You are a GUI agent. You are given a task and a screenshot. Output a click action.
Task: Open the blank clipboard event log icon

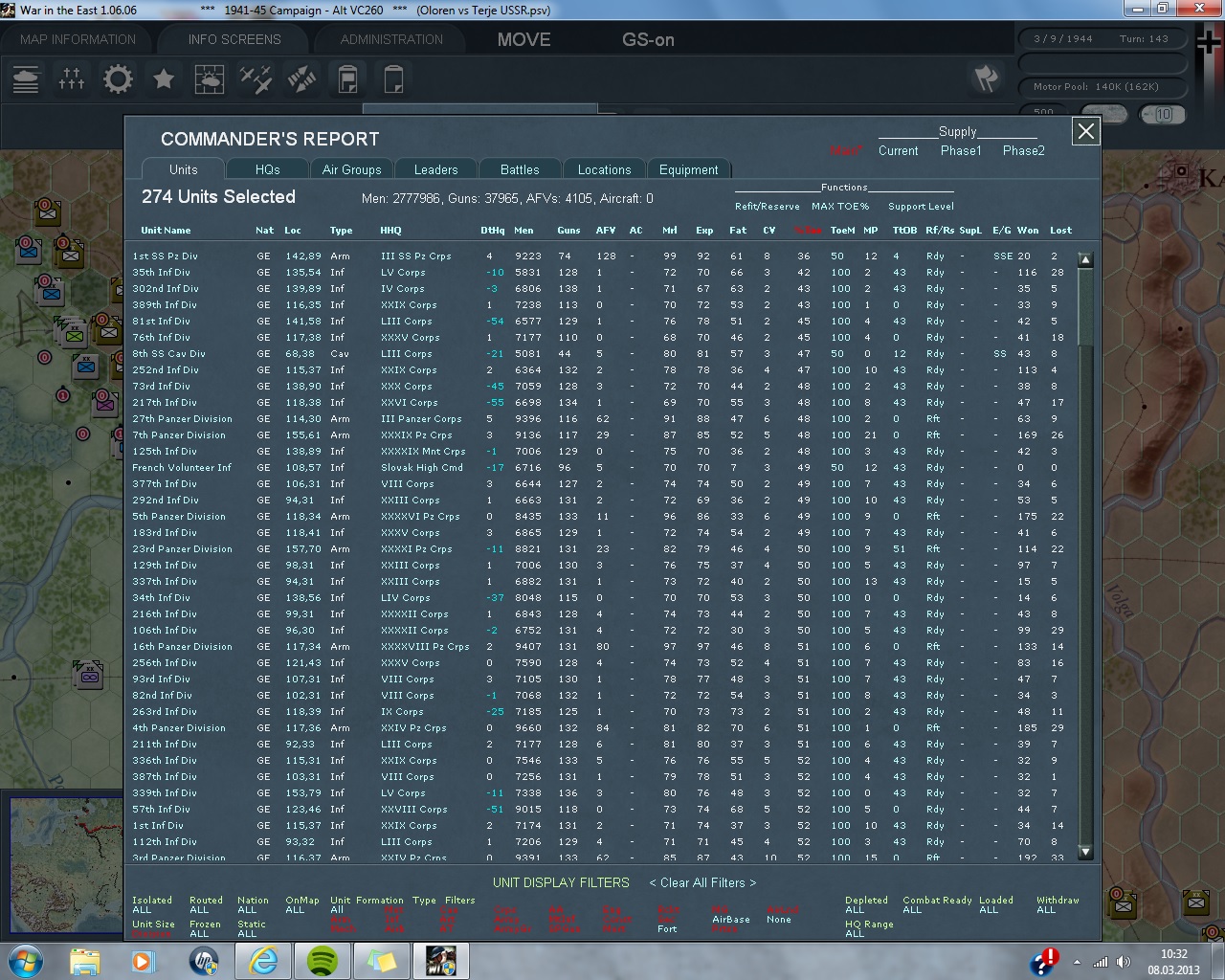tap(393, 78)
